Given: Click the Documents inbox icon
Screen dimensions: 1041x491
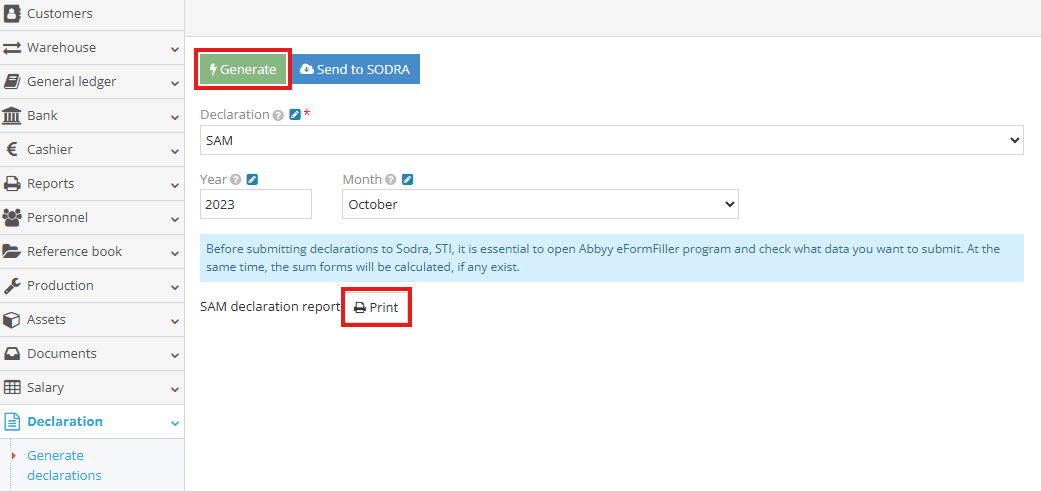Looking at the screenshot, I should pyautogui.click(x=12, y=354).
